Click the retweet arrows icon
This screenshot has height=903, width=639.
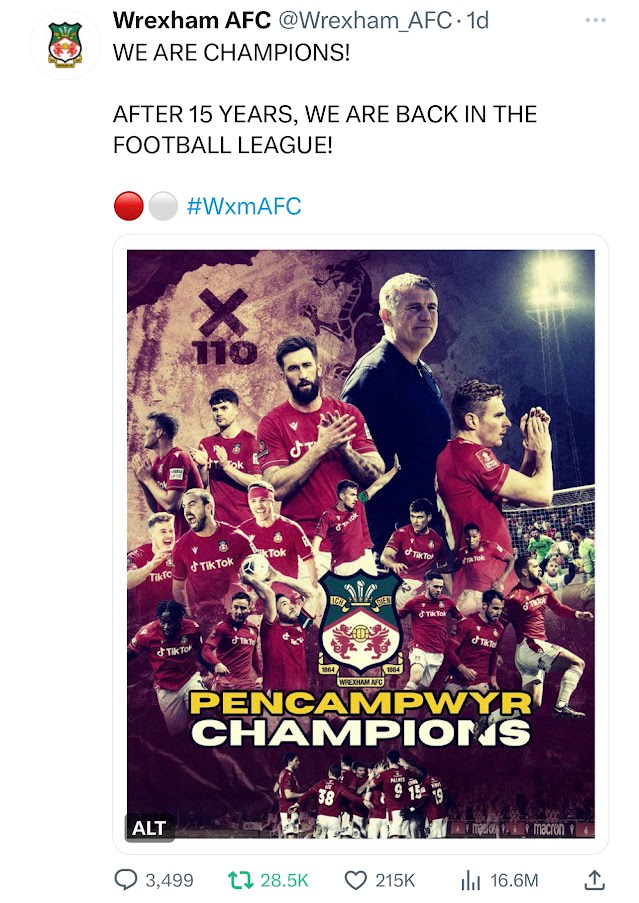pos(241,880)
